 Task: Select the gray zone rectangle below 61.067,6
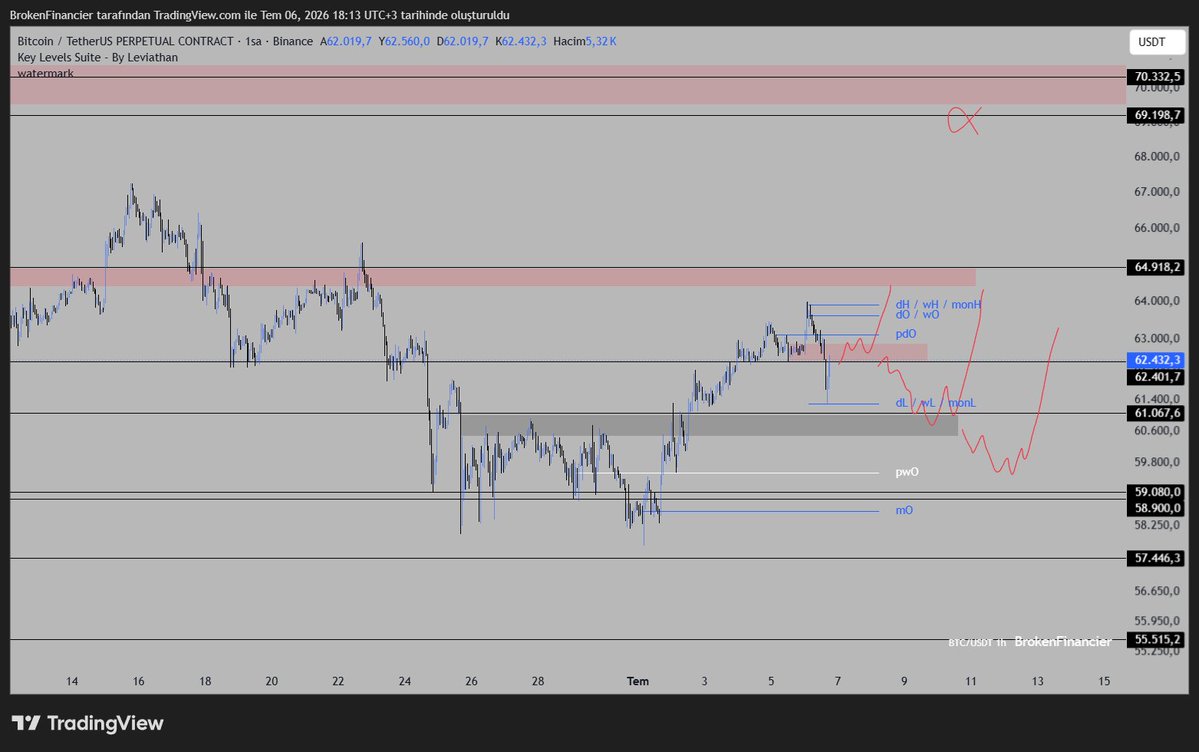(x=710, y=425)
